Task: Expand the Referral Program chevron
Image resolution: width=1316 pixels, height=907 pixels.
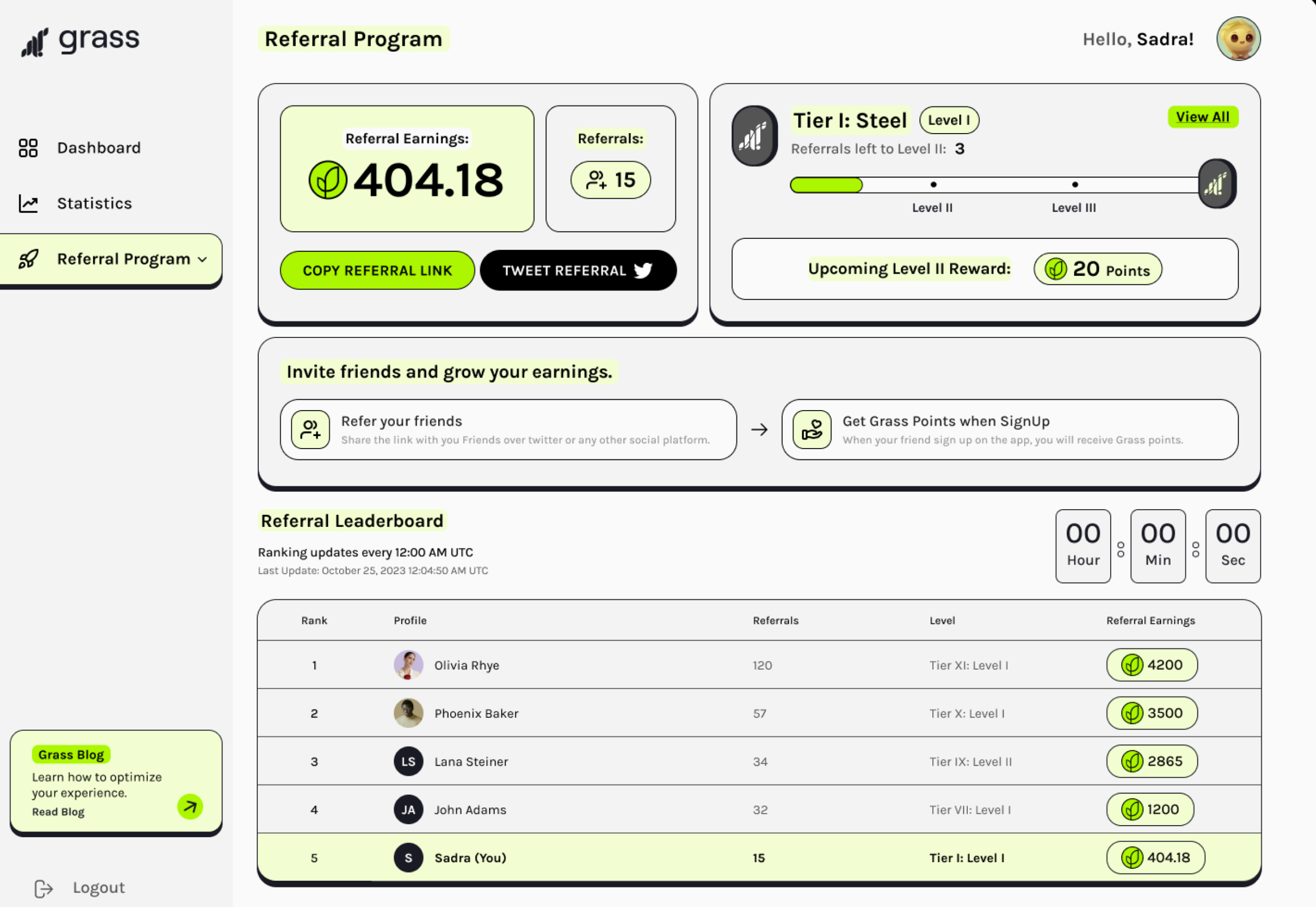Action: pyautogui.click(x=203, y=260)
